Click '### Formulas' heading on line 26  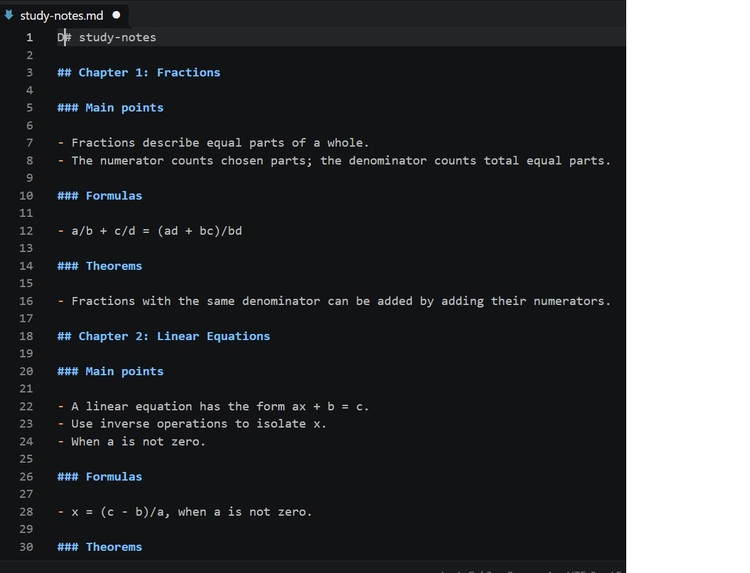pyautogui.click(x=100, y=477)
